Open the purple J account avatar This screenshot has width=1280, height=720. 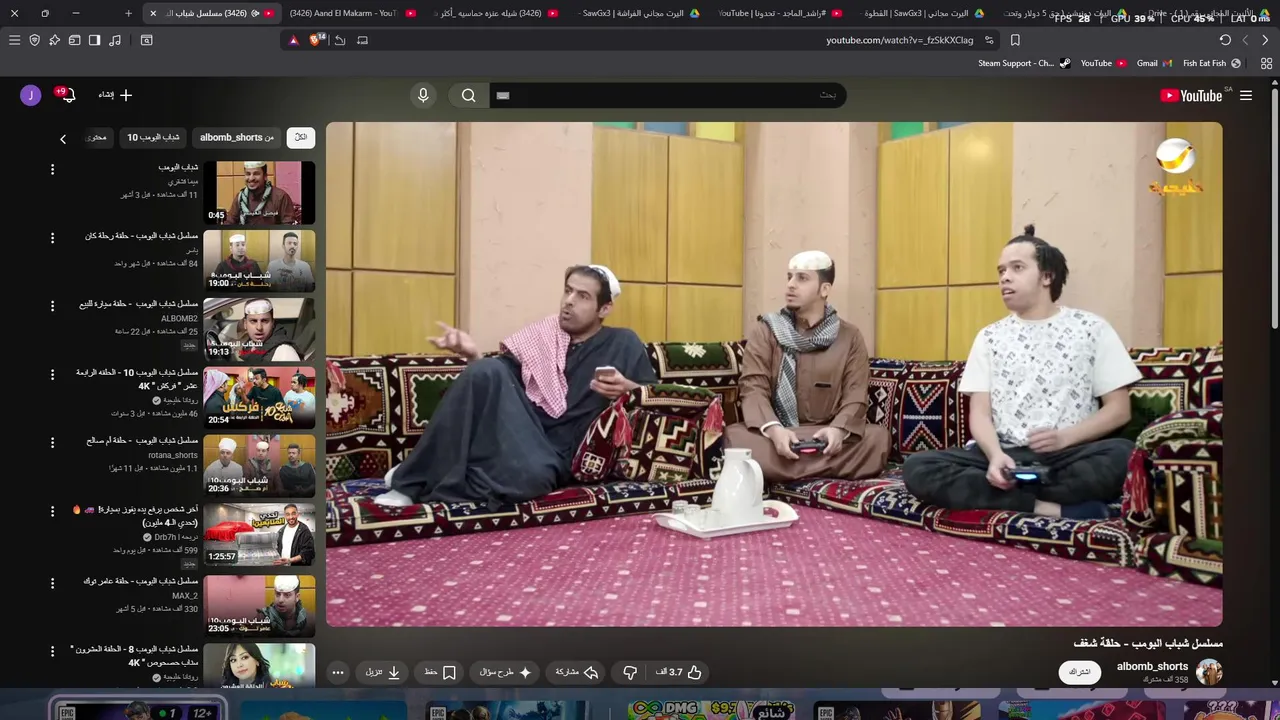point(30,95)
